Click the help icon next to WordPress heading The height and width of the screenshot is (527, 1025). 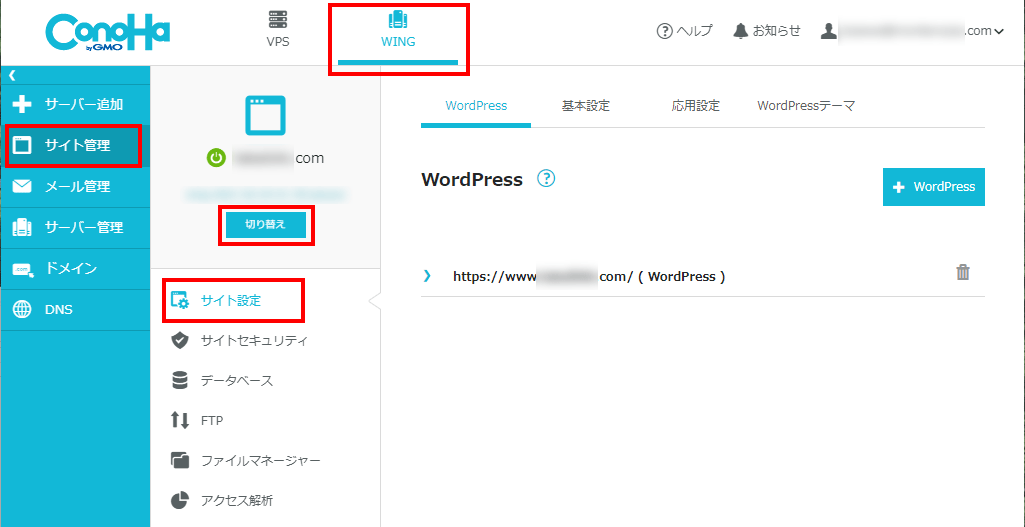pos(546,178)
